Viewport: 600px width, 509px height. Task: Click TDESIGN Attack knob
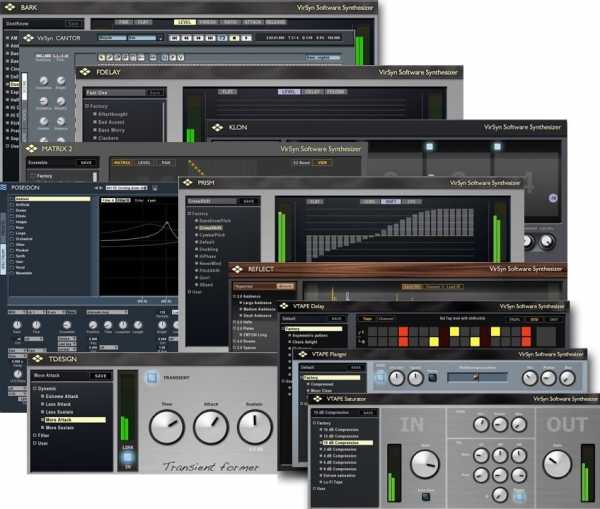coord(211,427)
